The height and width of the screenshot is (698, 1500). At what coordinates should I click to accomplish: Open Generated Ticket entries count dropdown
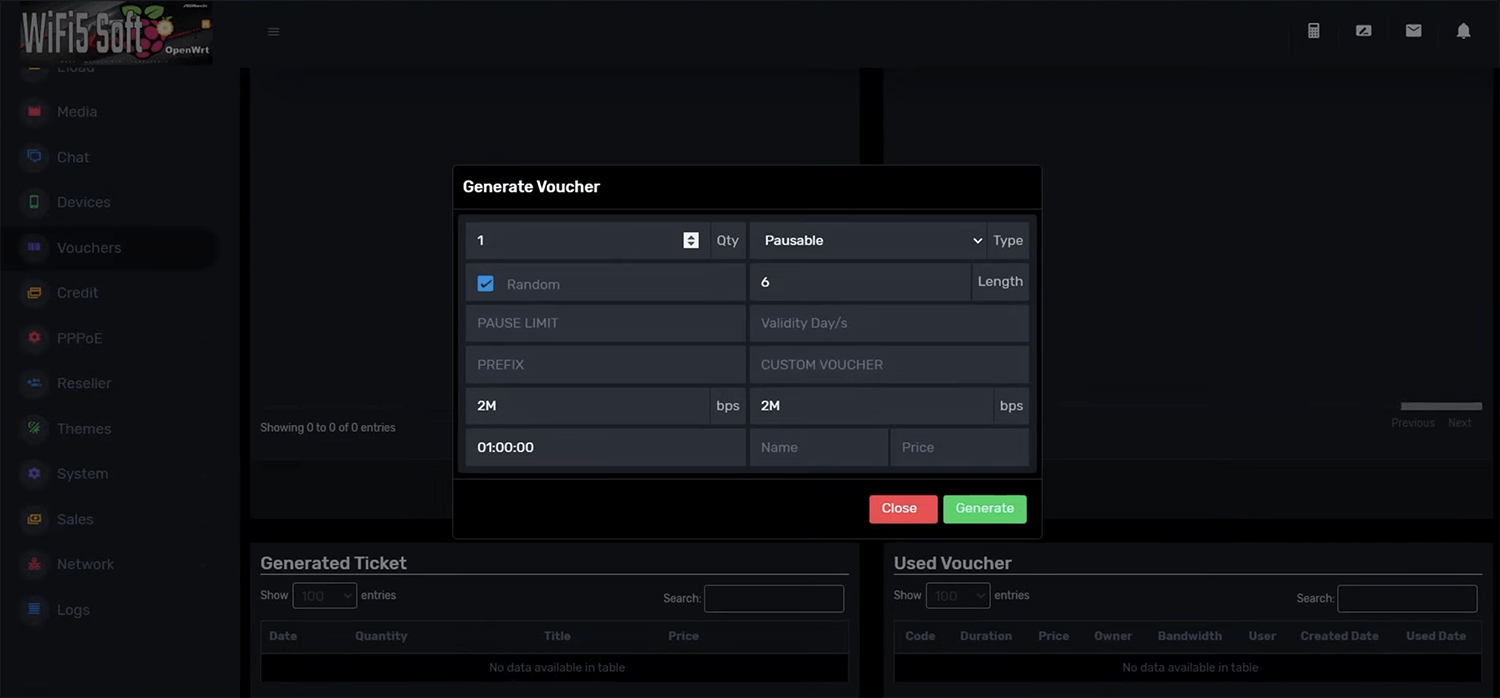click(324, 596)
